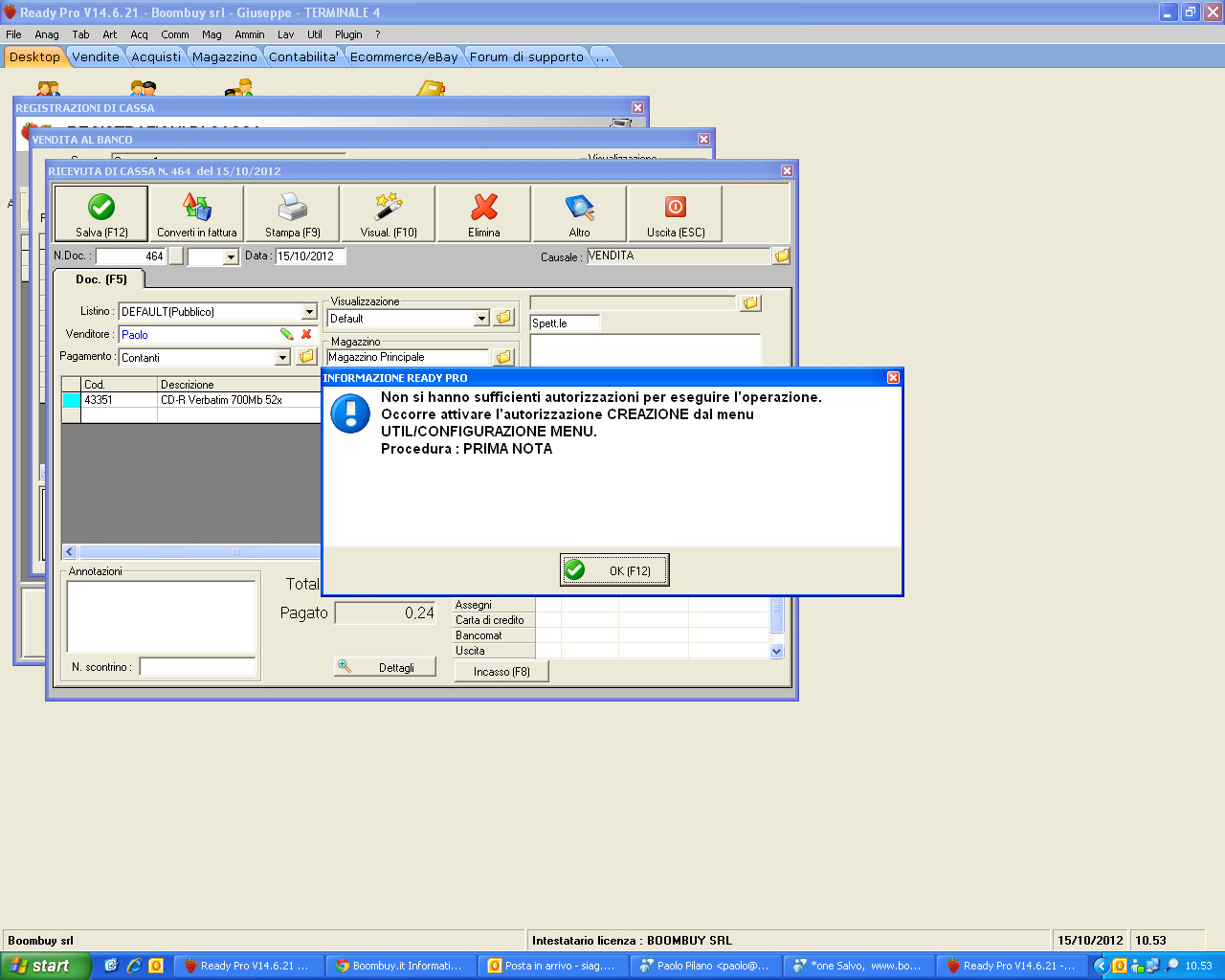
Task: Expand the Pagamento Contanti dropdown
Action: (x=282, y=357)
